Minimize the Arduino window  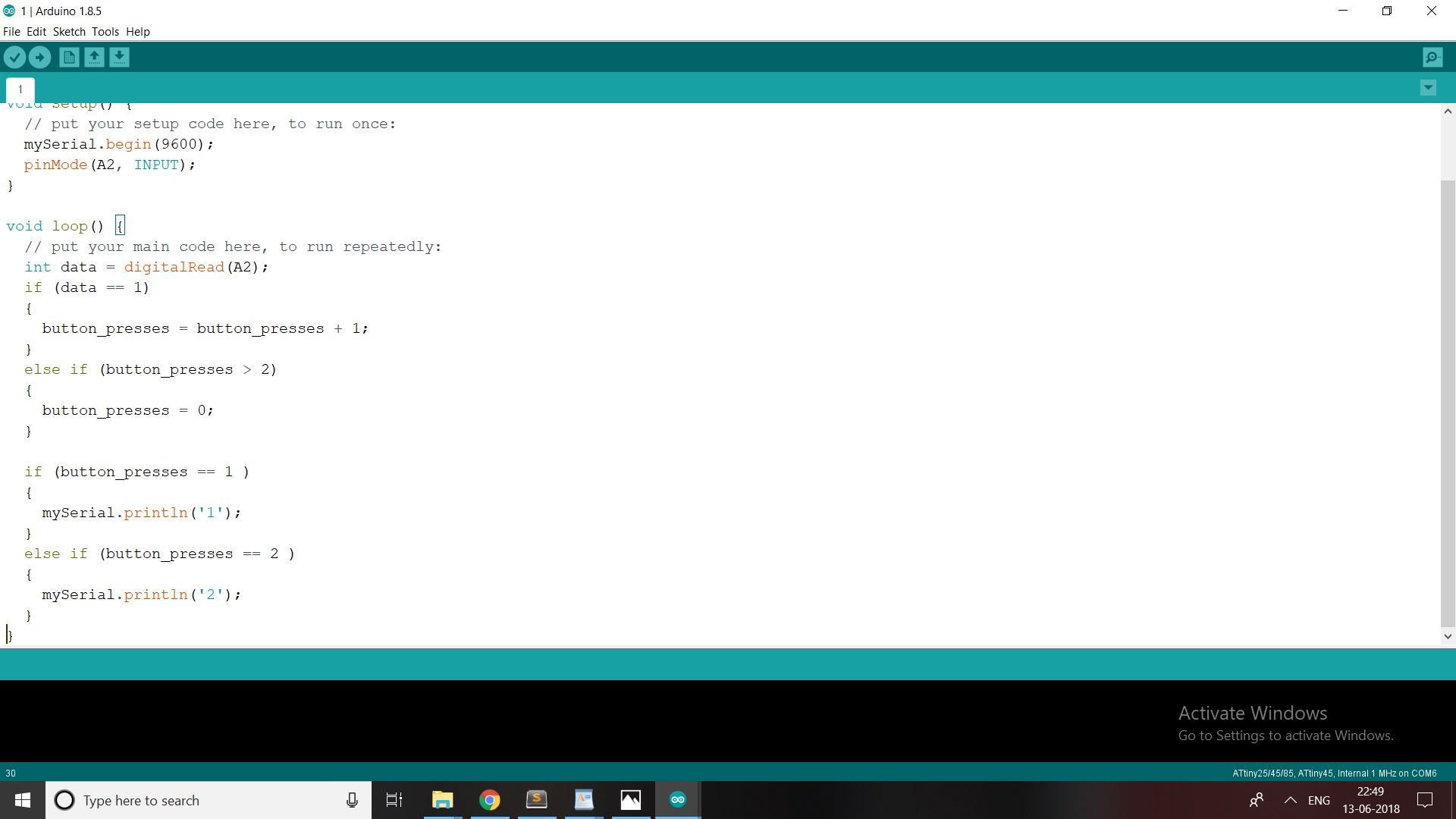coord(1343,11)
